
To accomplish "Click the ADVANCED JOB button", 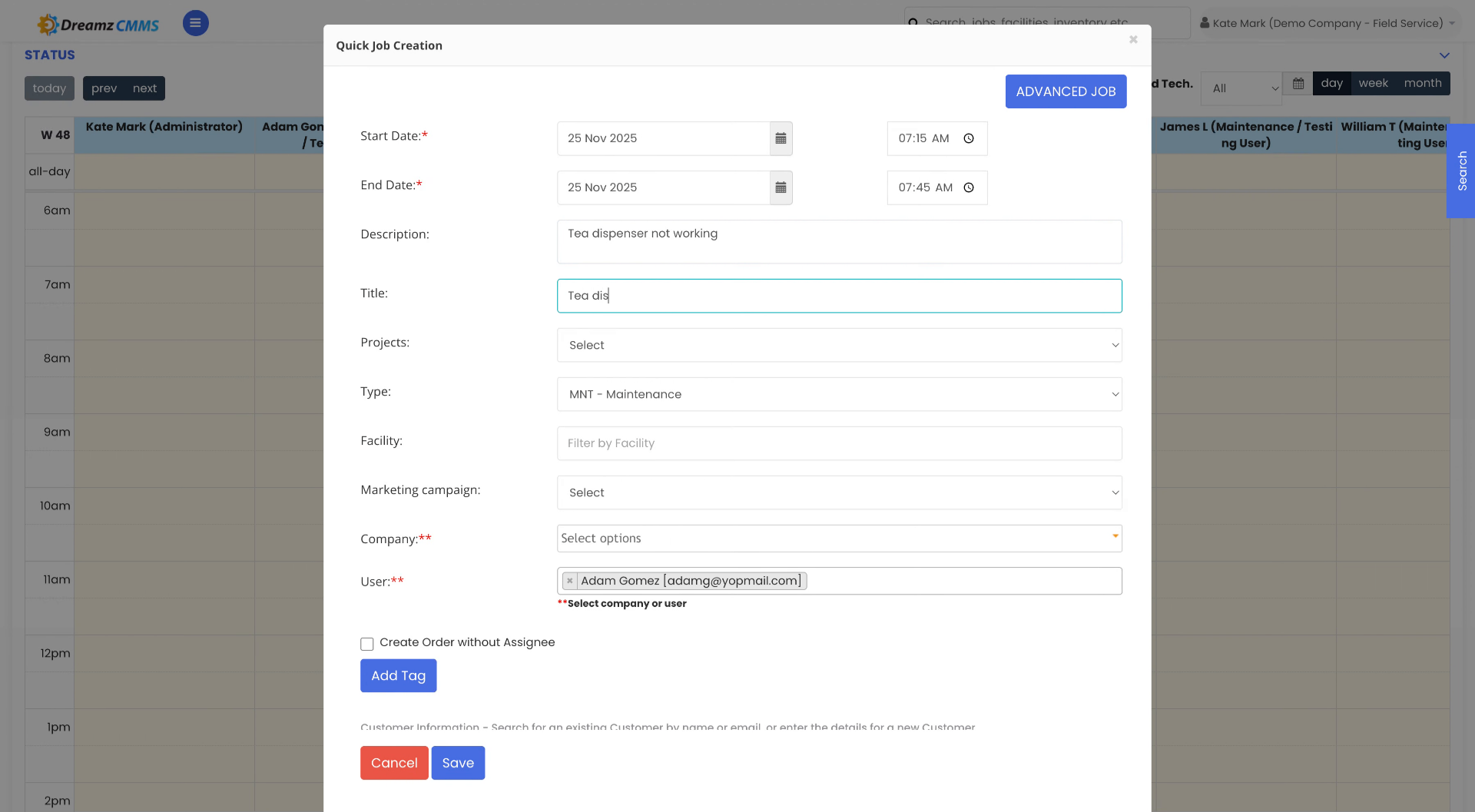I will [1066, 91].
